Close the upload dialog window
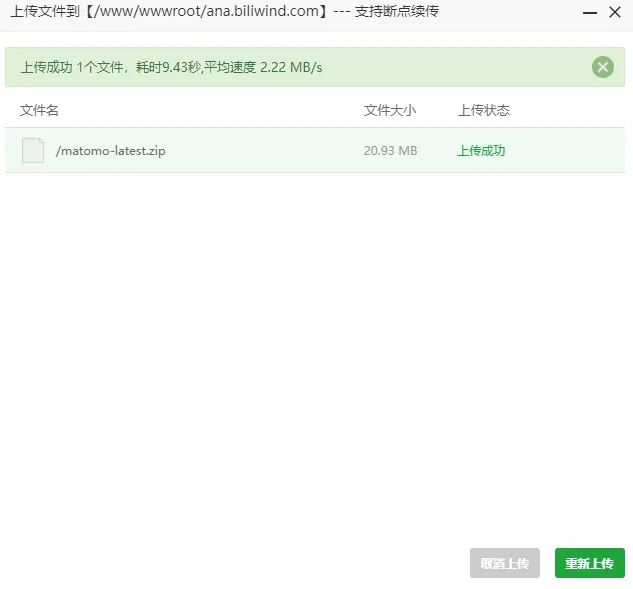 (614, 12)
